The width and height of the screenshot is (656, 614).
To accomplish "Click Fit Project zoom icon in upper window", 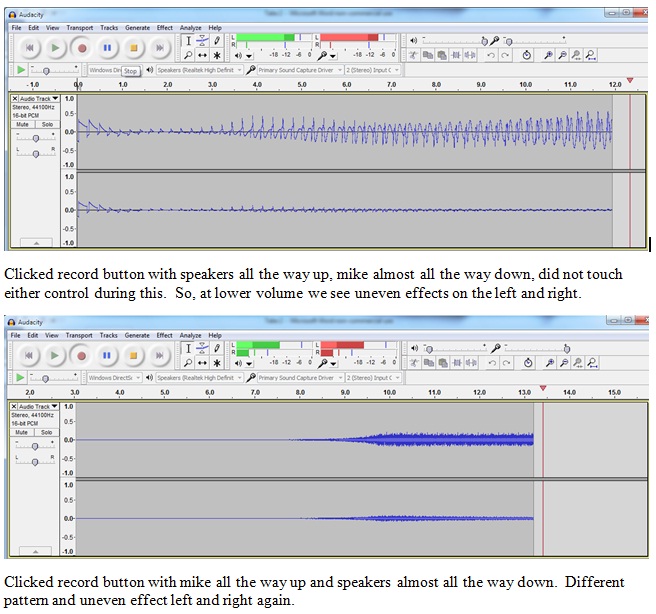I will tap(591, 55).
